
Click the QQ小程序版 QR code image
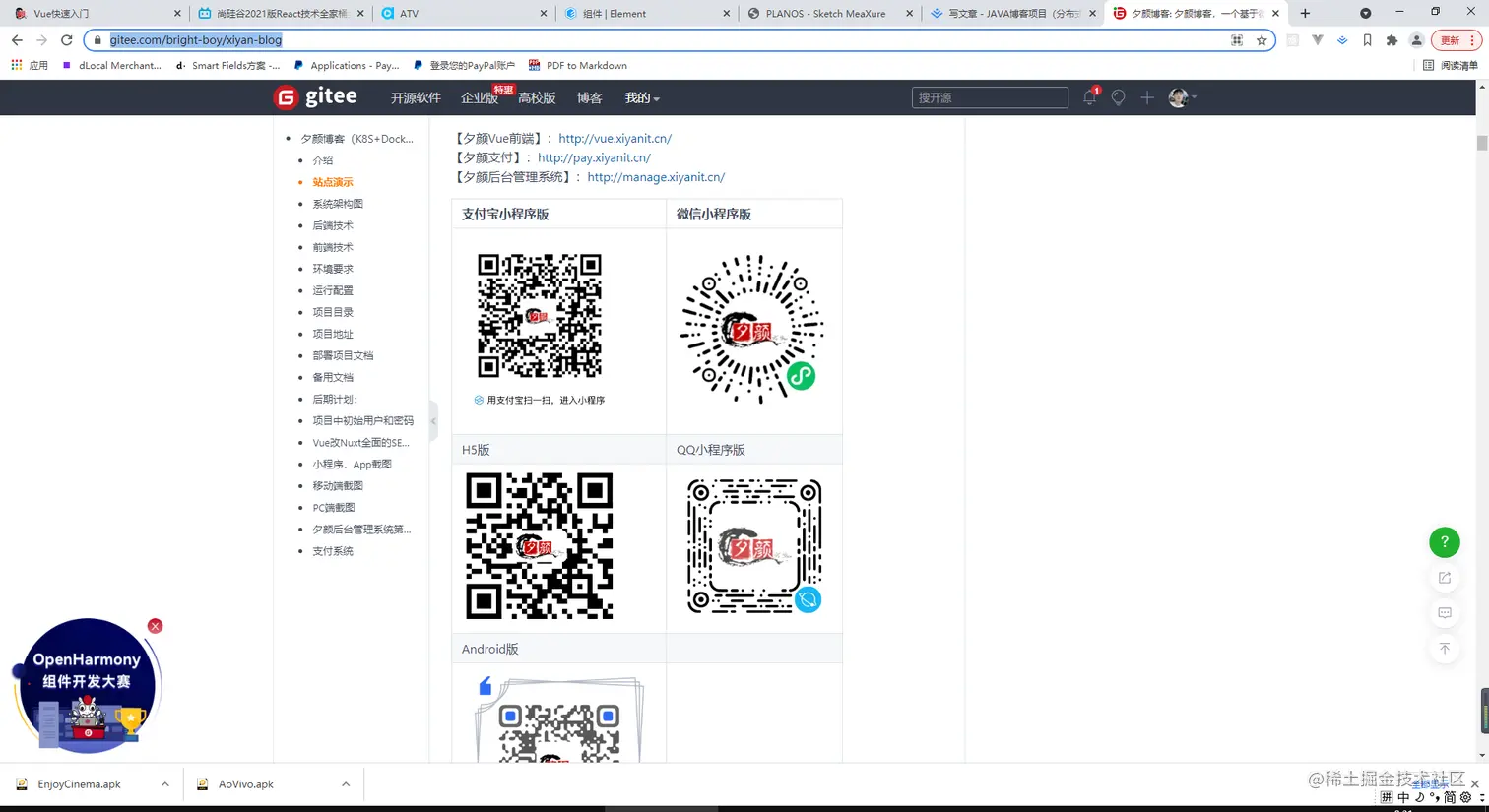(754, 546)
